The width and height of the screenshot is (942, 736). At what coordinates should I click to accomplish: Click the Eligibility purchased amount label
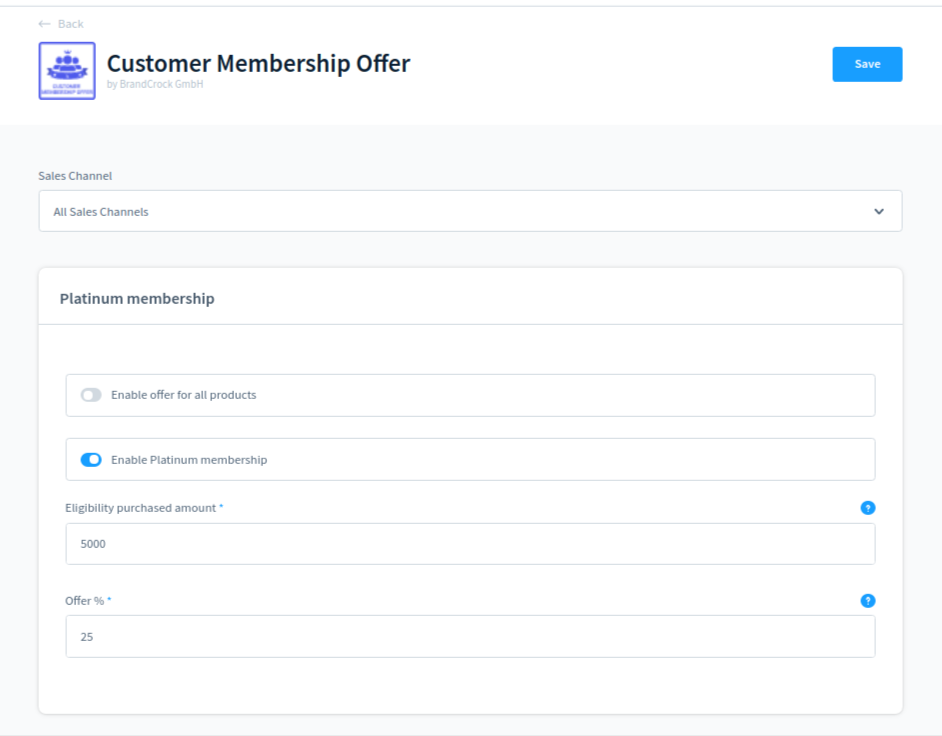pos(141,508)
